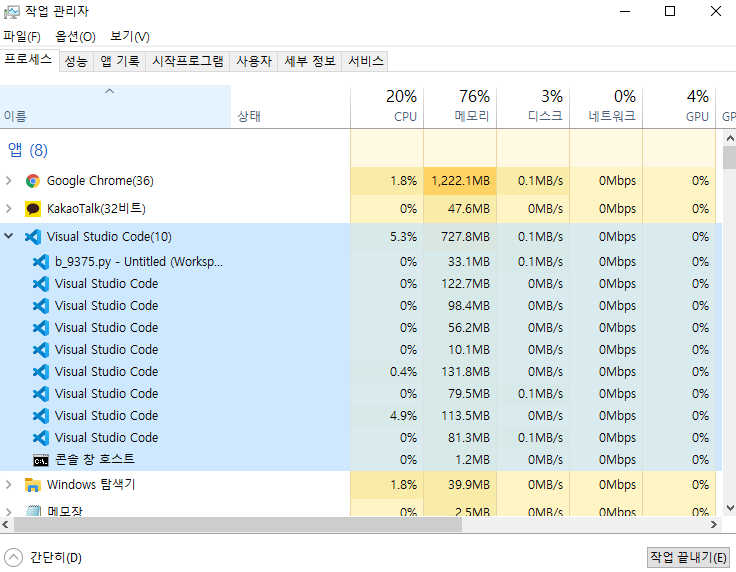This screenshot has width=736, height=572.
Task: Click VS Code icon of 10.1MB process
Action: point(41,350)
